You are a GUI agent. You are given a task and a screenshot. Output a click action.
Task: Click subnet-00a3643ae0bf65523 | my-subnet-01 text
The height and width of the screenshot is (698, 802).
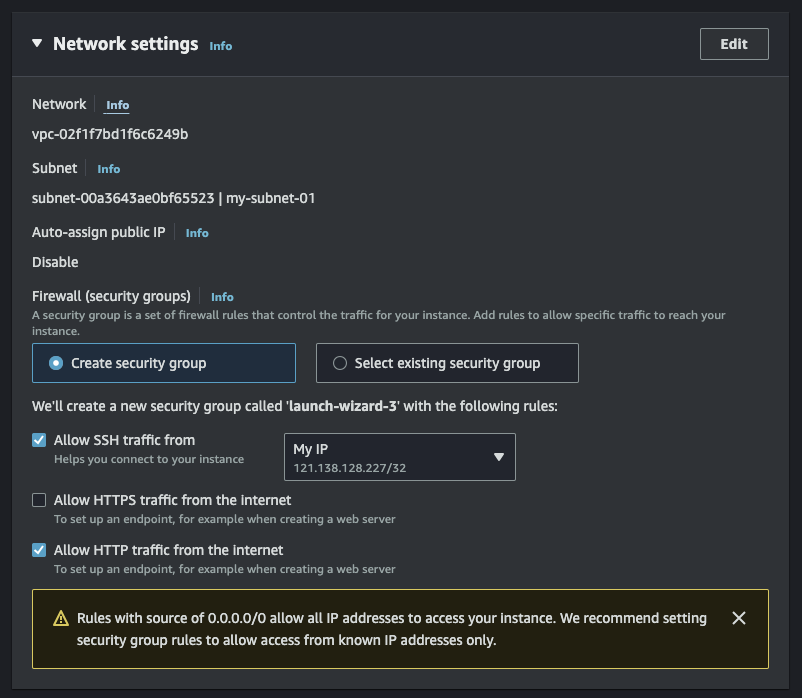(173, 198)
